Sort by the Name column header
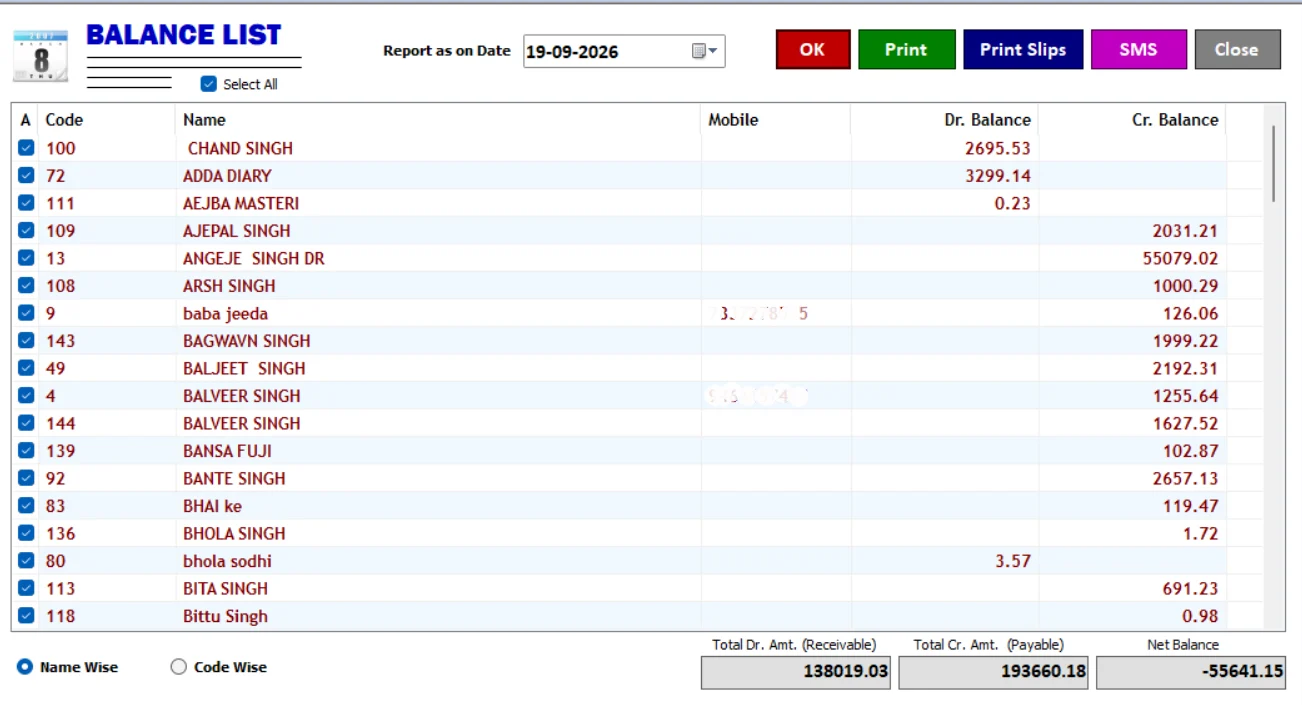 pyautogui.click(x=438, y=120)
